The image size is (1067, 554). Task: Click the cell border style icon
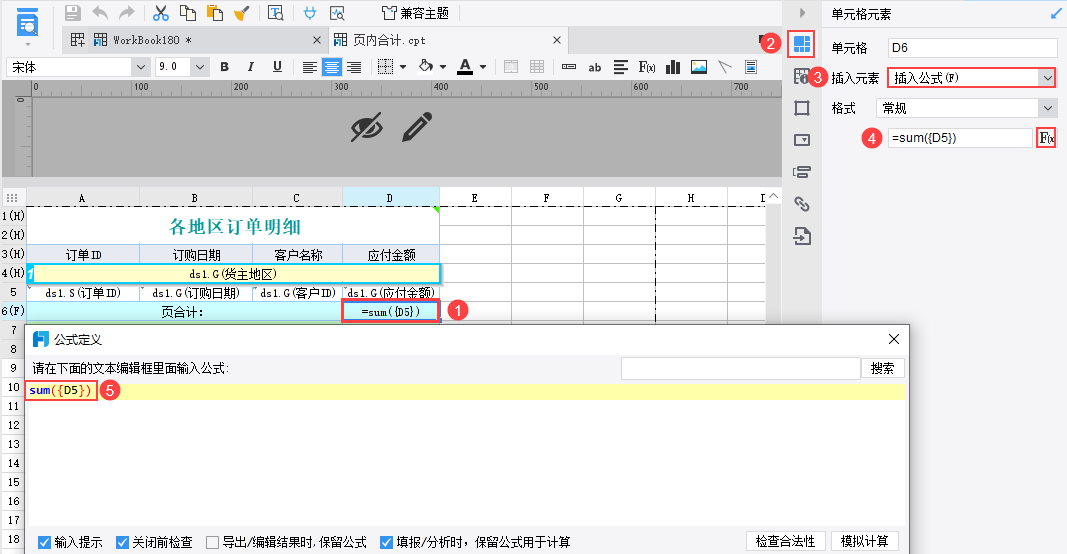386,67
